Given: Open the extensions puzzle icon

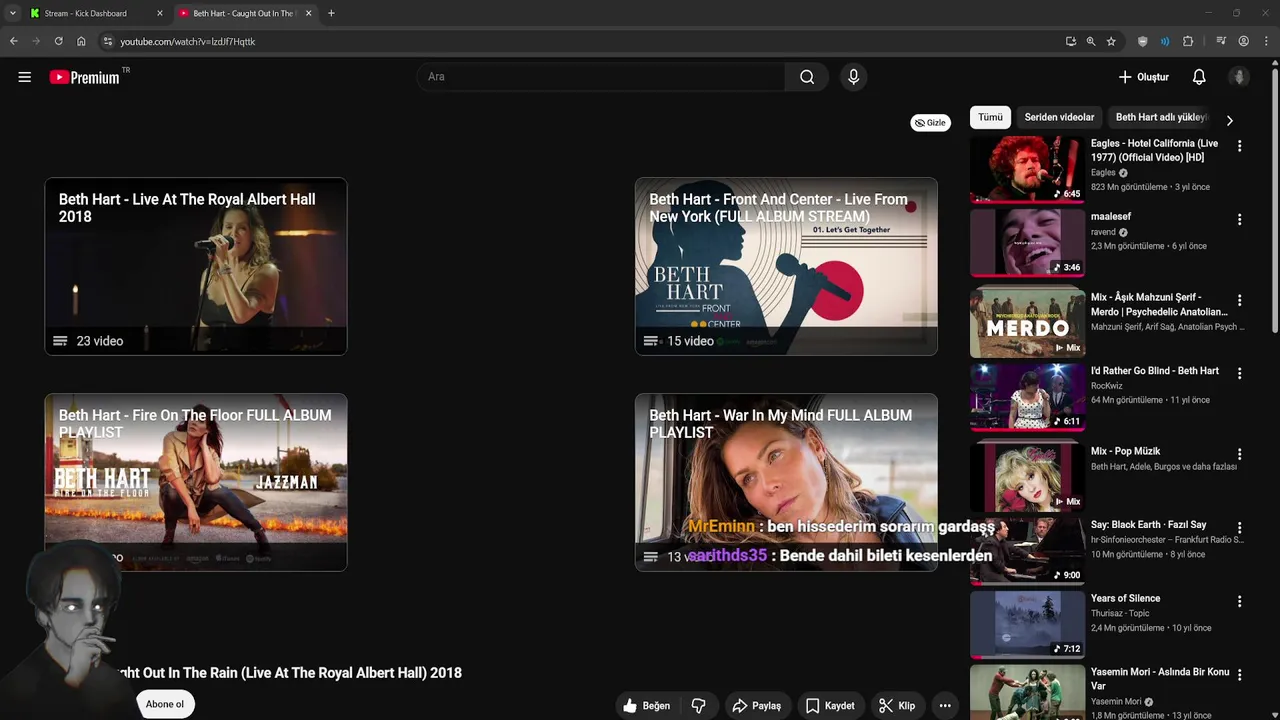Looking at the screenshot, I should (x=1188, y=41).
